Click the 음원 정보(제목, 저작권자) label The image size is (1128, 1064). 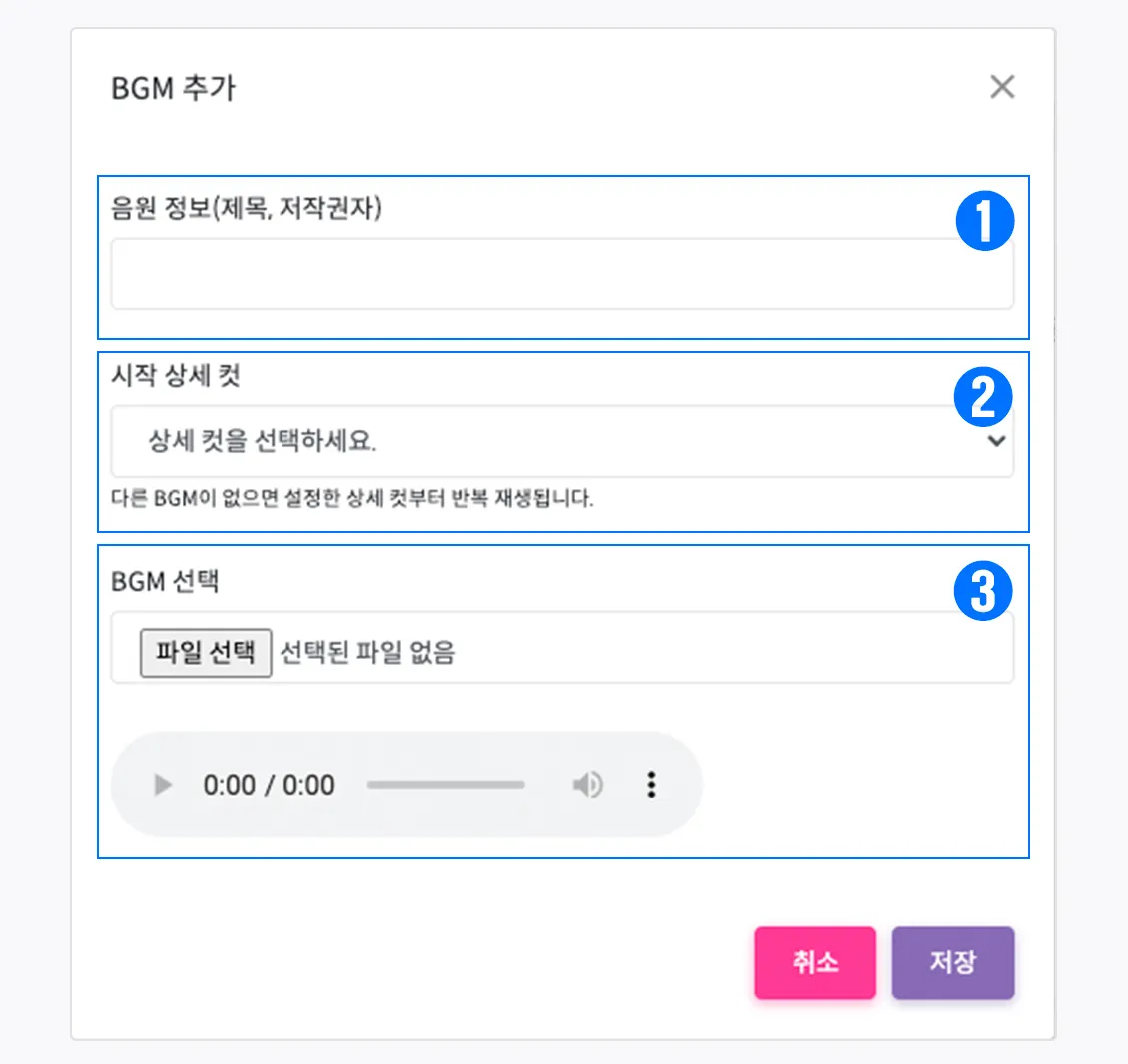coord(246,208)
